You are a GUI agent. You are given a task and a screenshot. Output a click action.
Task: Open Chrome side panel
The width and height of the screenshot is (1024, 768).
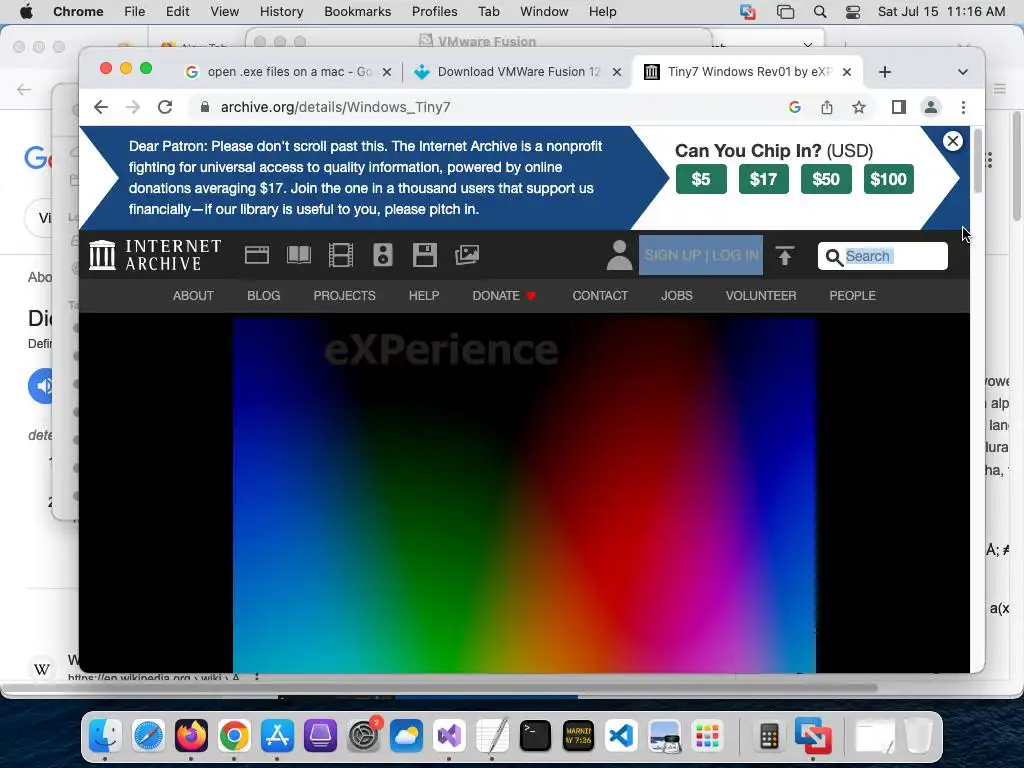pyautogui.click(x=899, y=107)
